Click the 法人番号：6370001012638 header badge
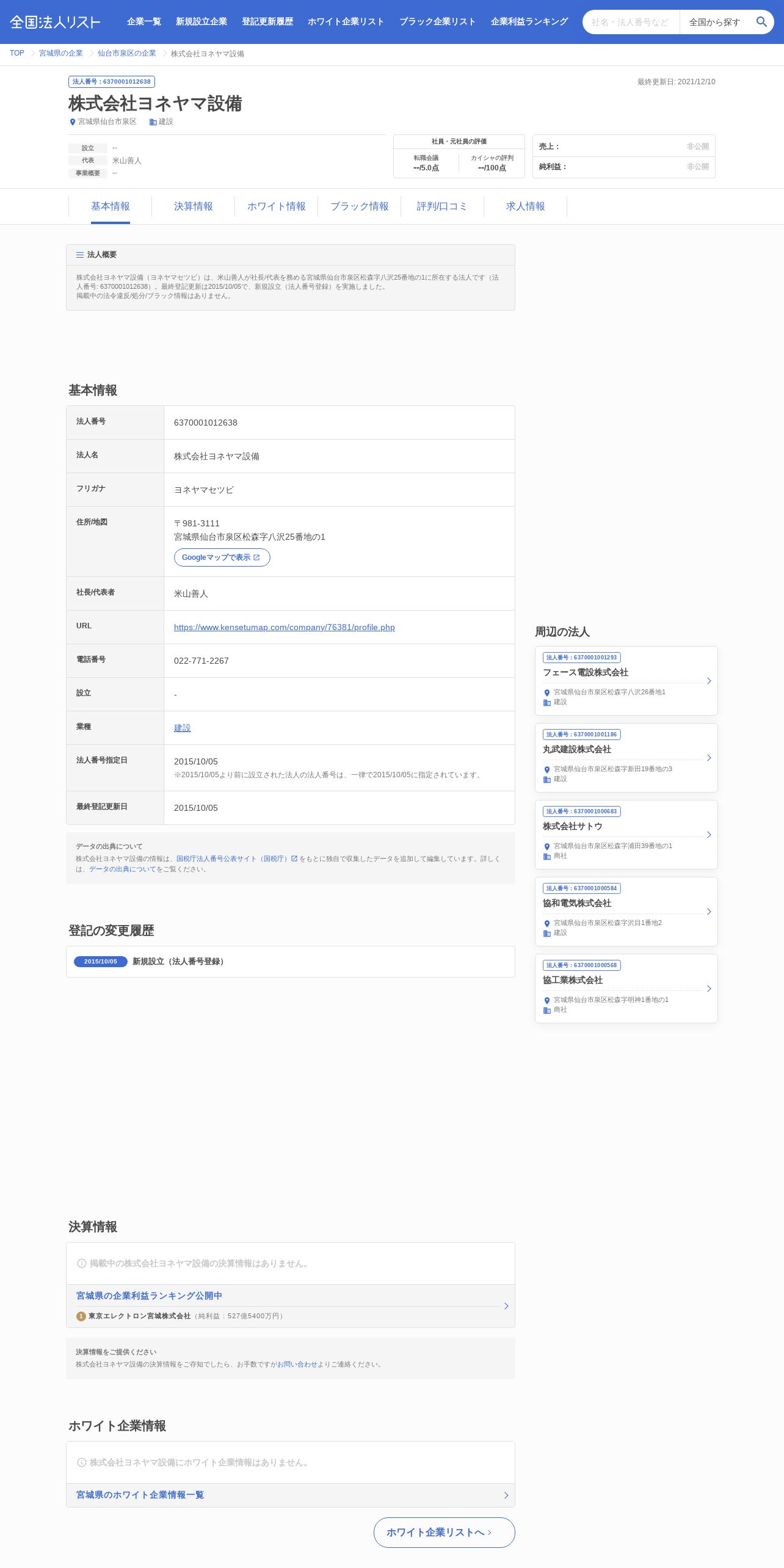 tap(112, 82)
